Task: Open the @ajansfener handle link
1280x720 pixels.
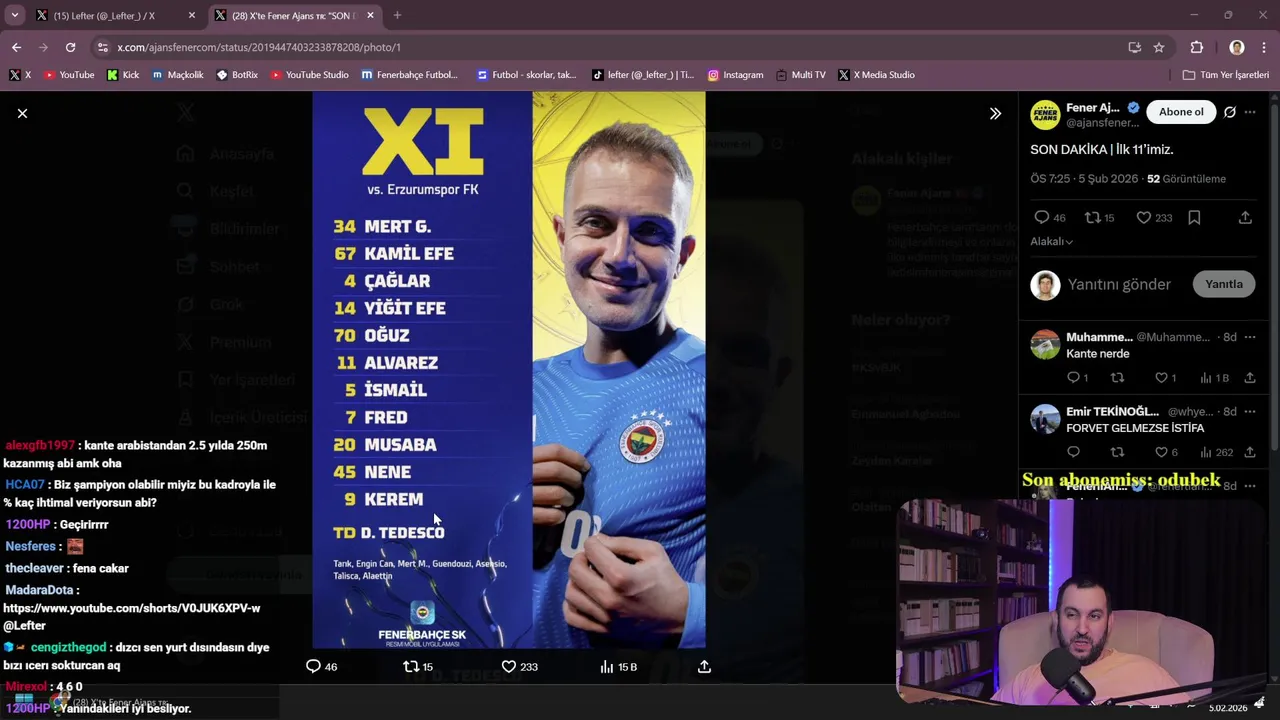Action: (x=1102, y=123)
